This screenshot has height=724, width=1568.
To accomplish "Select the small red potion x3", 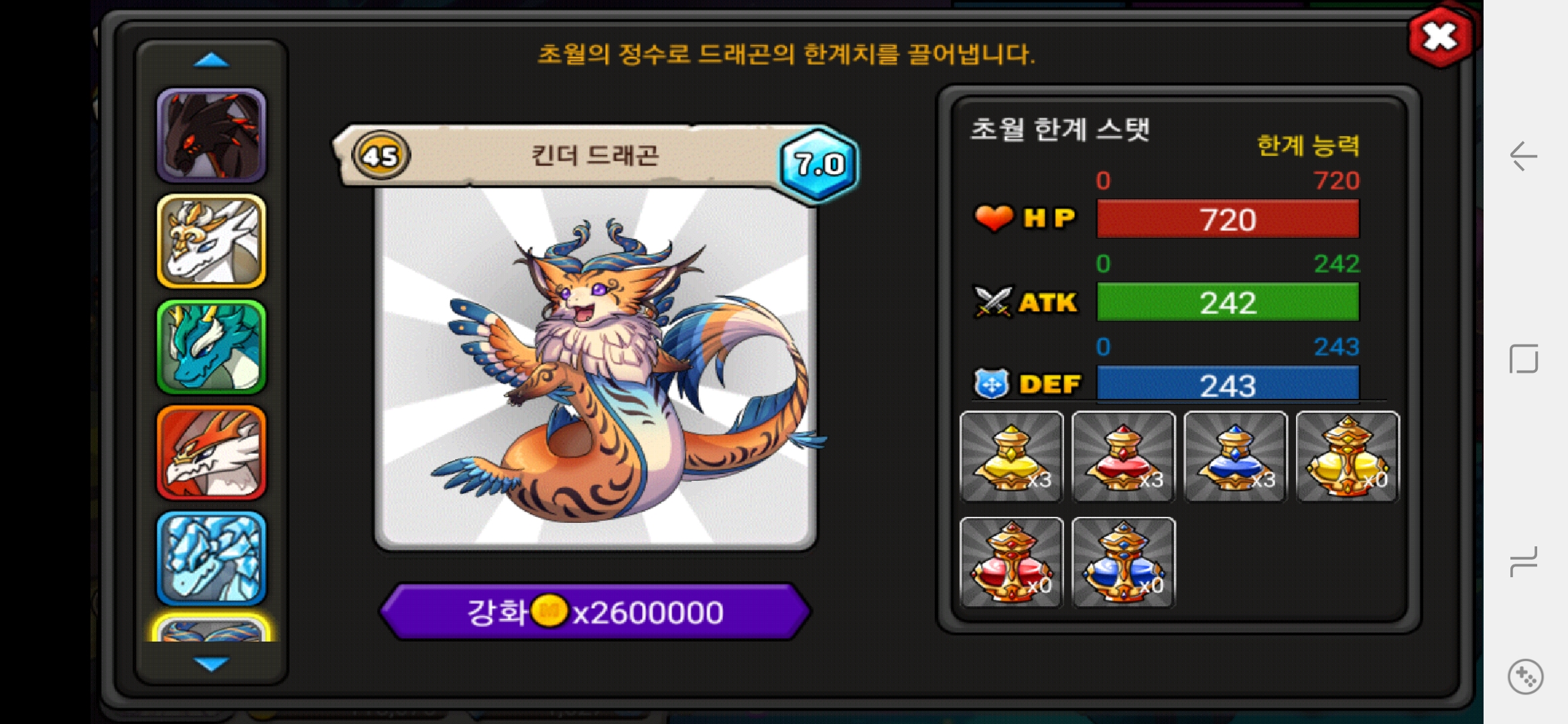I will coord(1124,457).
